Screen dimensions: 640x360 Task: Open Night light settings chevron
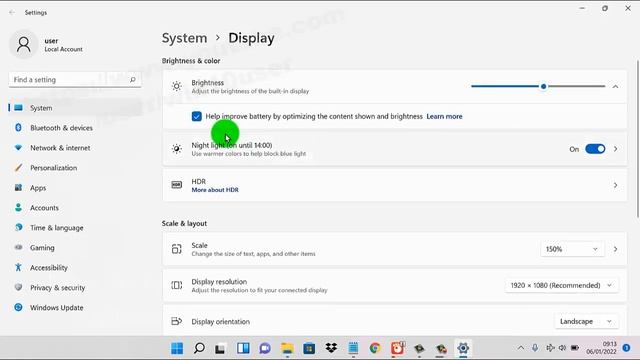click(615, 149)
